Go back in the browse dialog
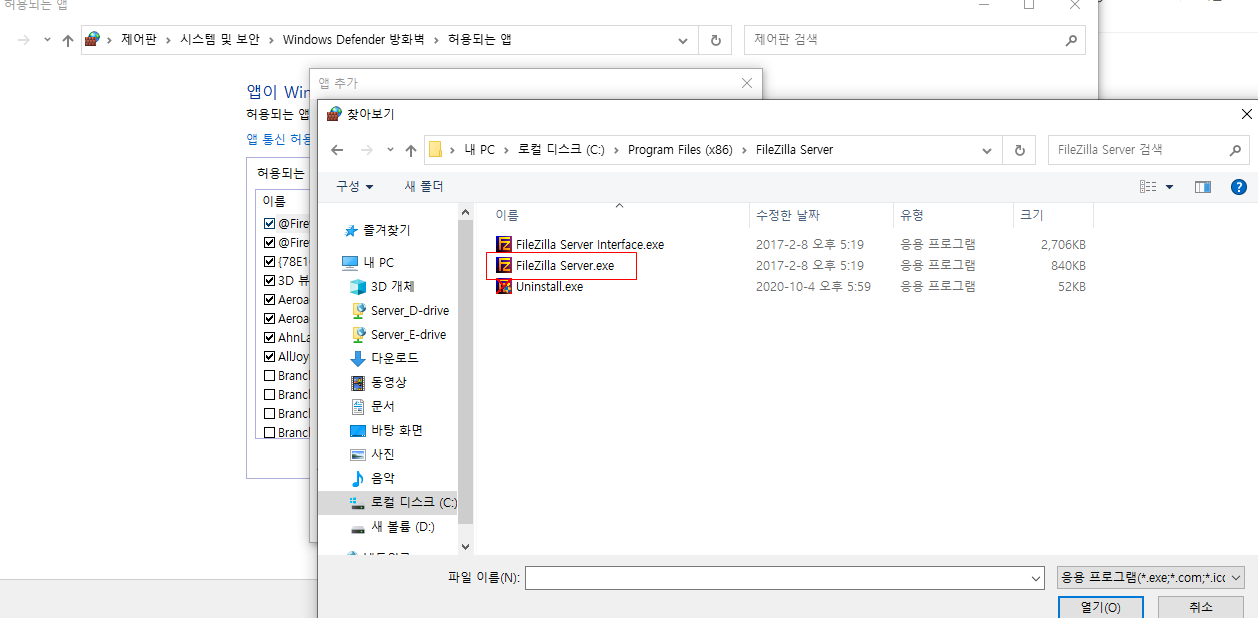1258x618 pixels. pyautogui.click(x=337, y=150)
